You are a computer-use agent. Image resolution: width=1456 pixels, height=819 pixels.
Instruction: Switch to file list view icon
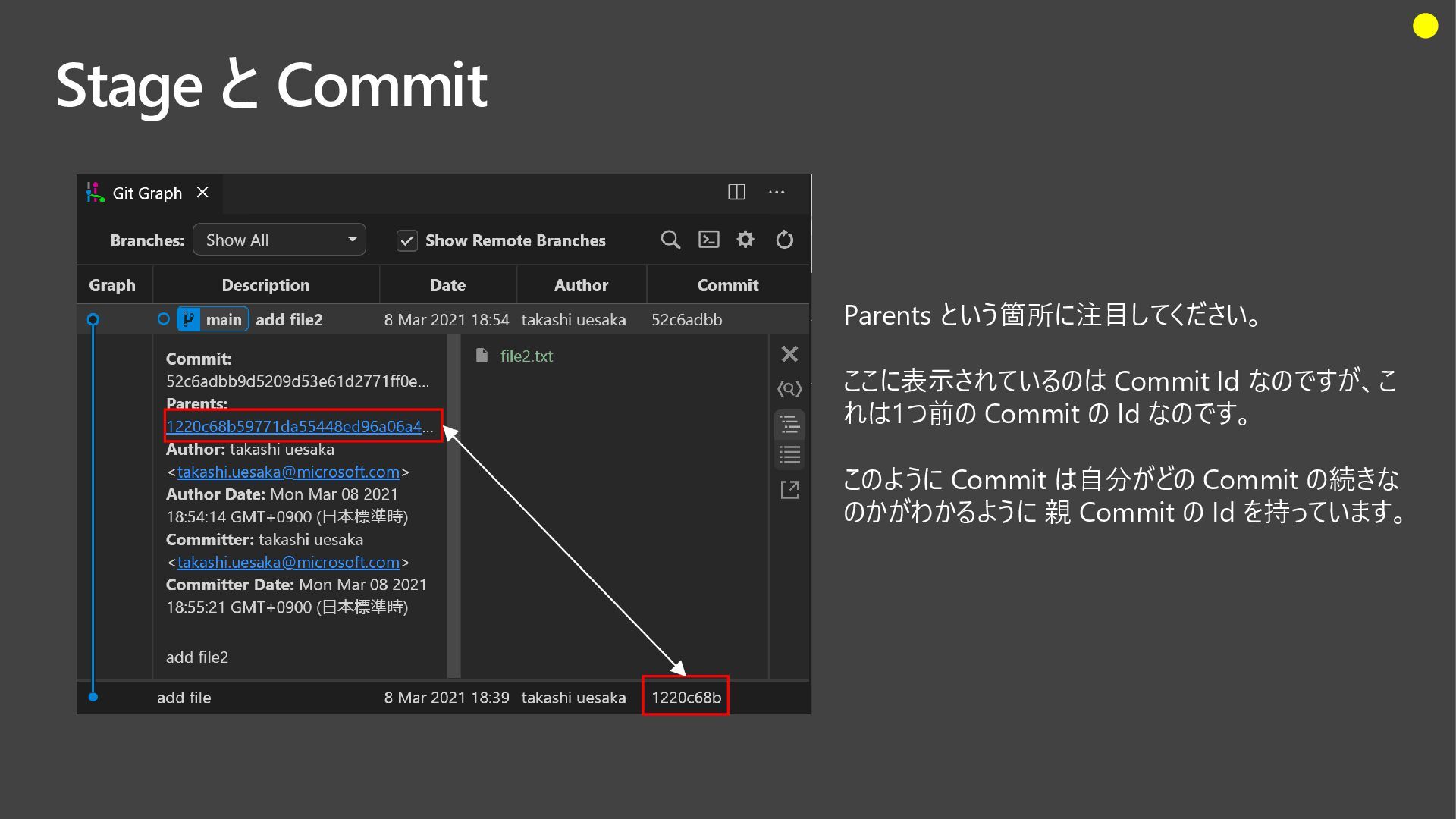(x=789, y=455)
